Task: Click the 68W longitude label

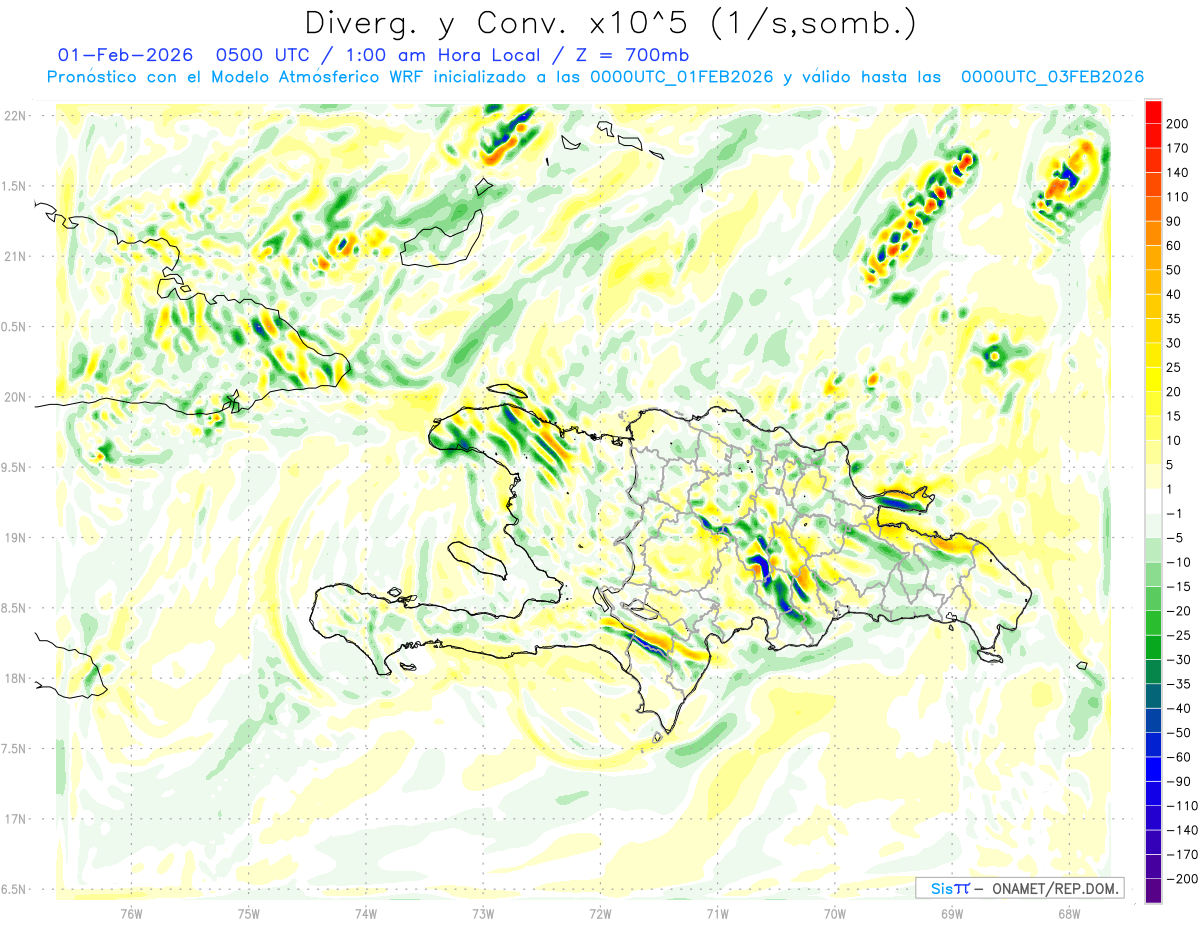Action: pos(1068,914)
